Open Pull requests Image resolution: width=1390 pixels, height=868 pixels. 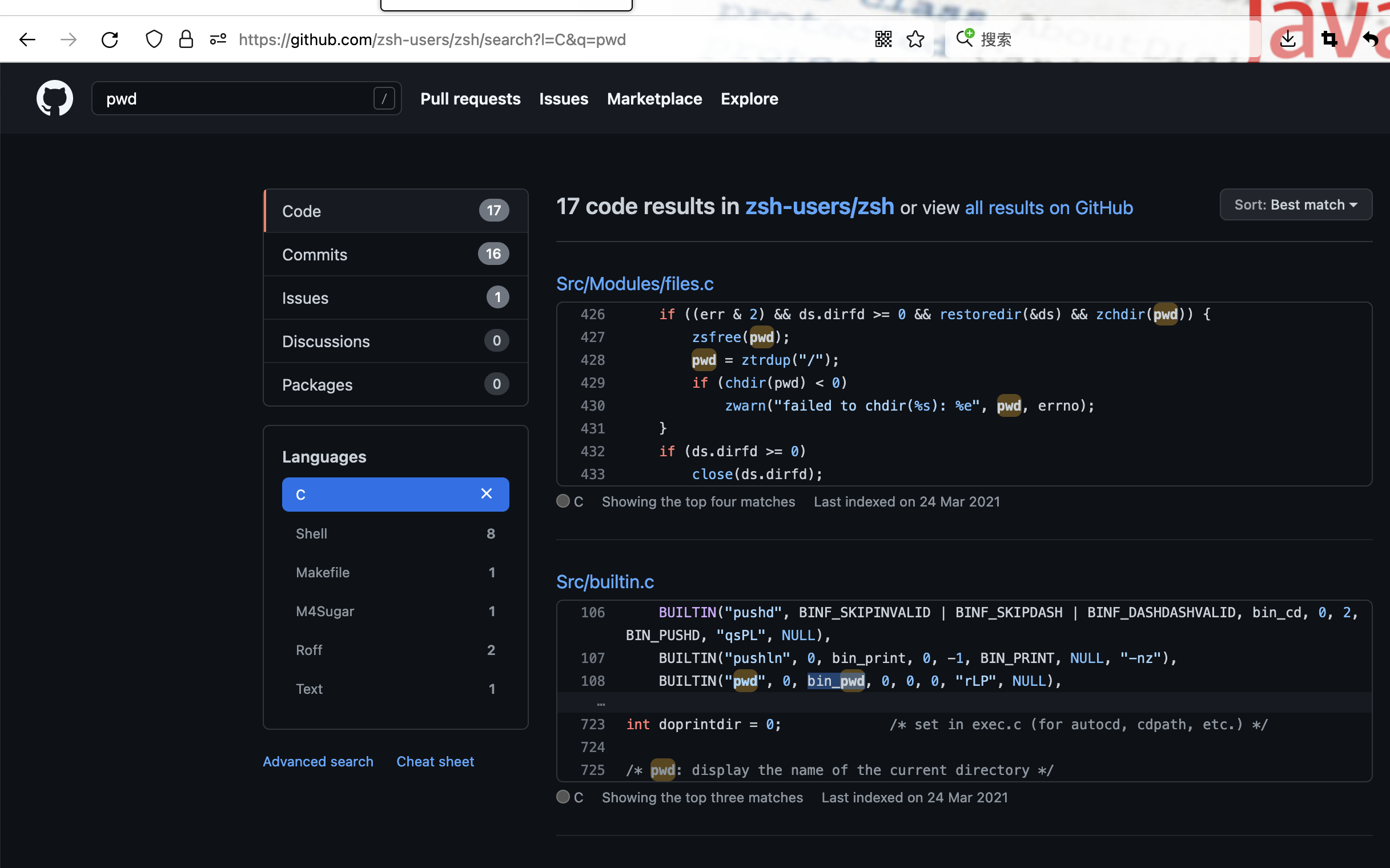(x=470, y=99)
